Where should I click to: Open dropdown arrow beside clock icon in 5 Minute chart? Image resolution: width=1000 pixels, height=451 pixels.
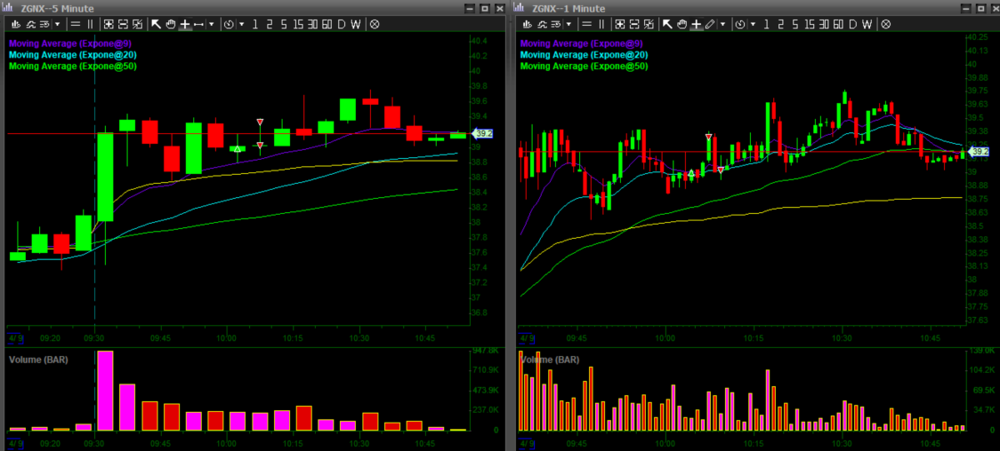coord(240,23)
